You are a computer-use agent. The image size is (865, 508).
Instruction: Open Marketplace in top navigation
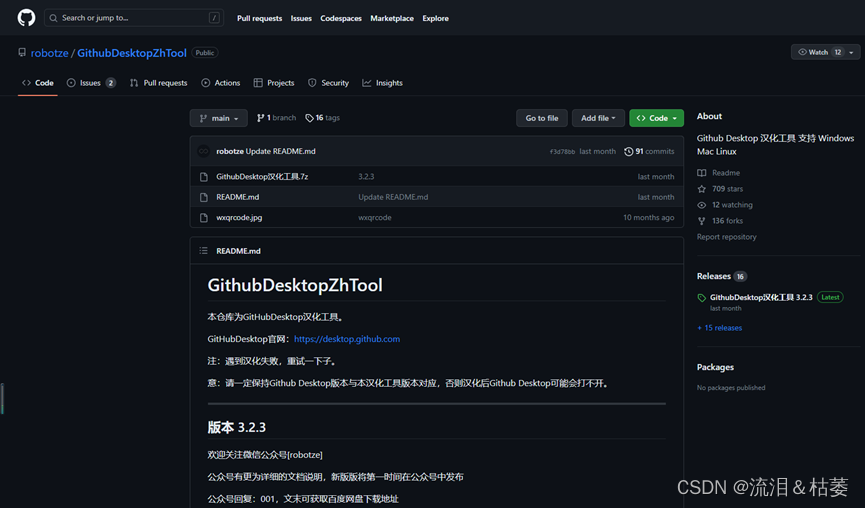392,18
